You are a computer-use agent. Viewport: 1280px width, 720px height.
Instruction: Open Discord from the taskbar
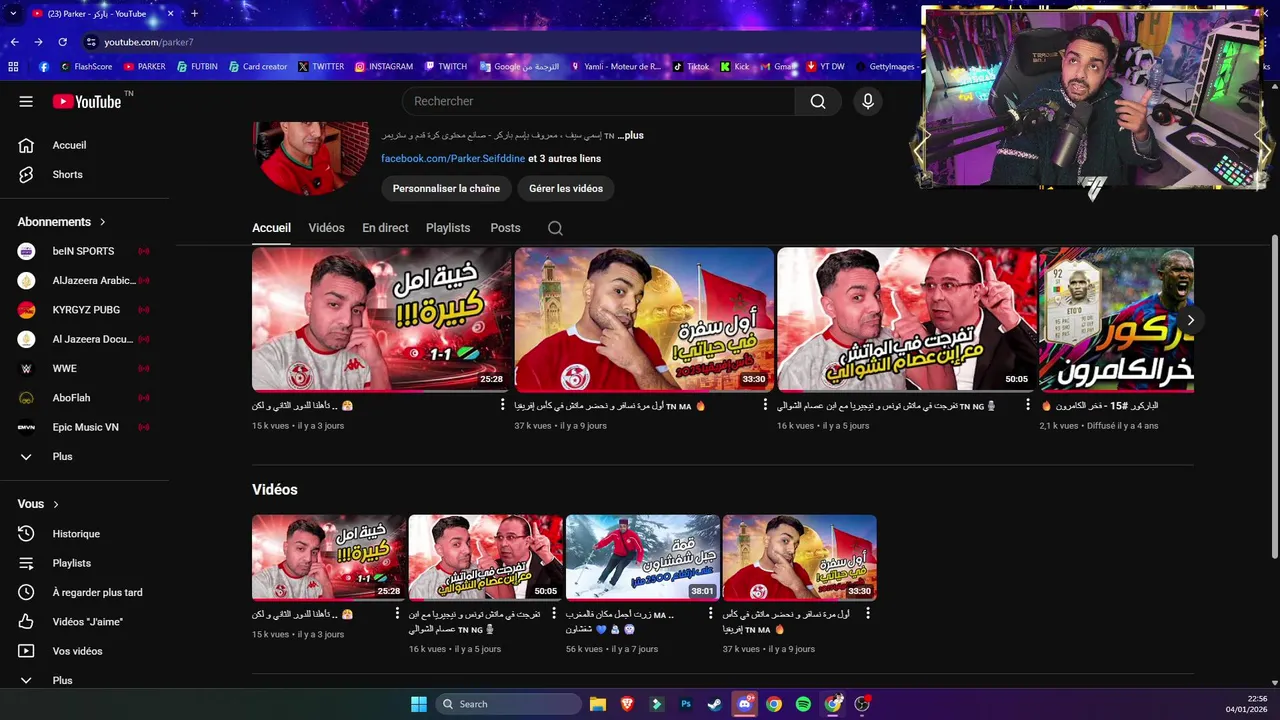click(x=744, y=704)
